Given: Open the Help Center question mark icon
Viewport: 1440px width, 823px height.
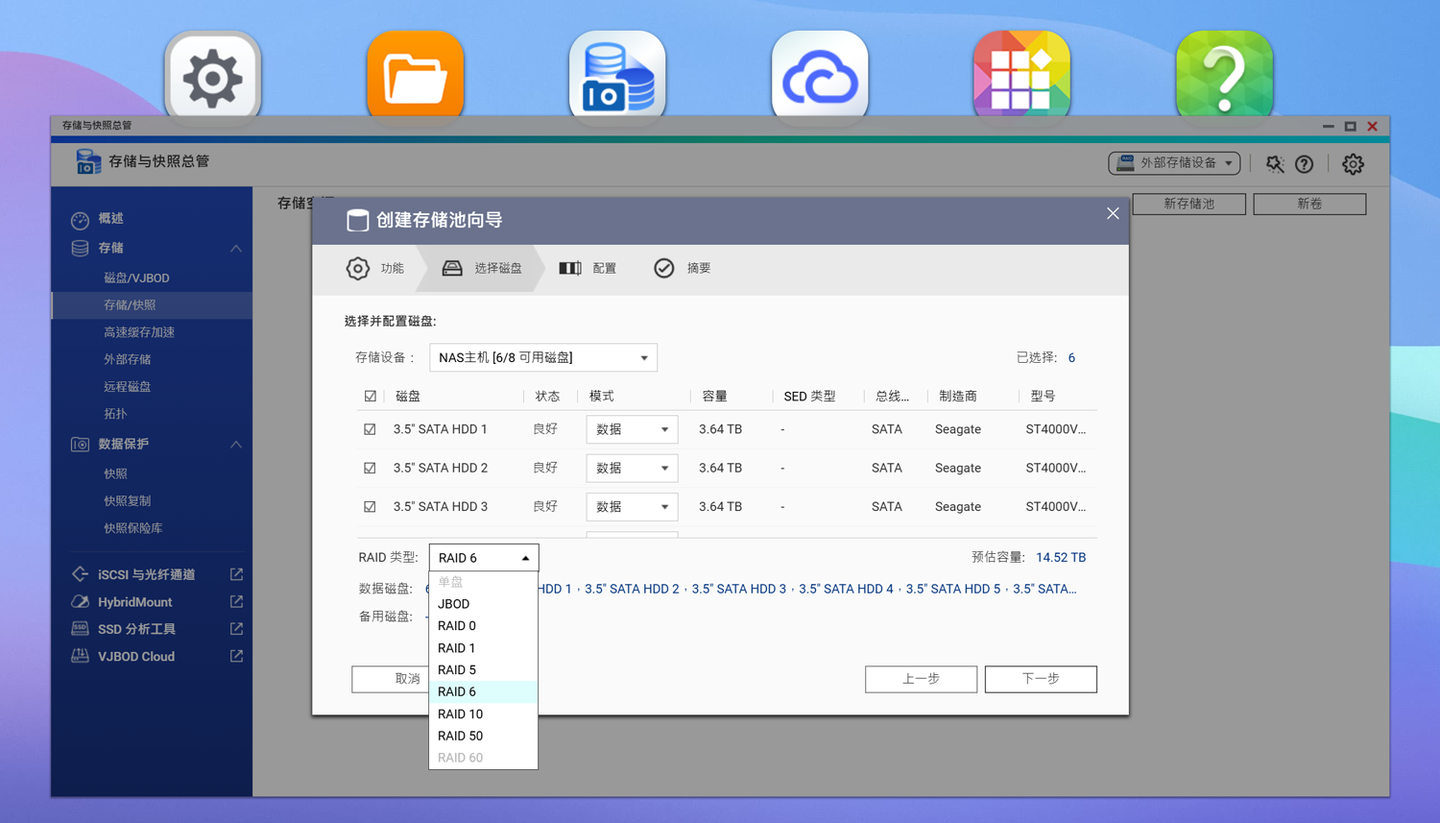Looking at the screenshot, I should 1224,76.
